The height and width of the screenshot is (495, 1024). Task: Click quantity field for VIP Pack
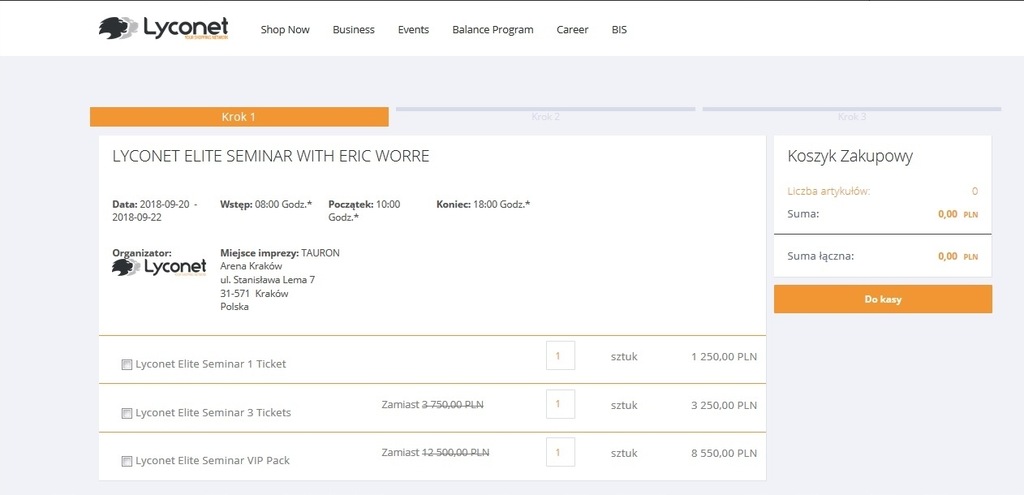[560, 453]
